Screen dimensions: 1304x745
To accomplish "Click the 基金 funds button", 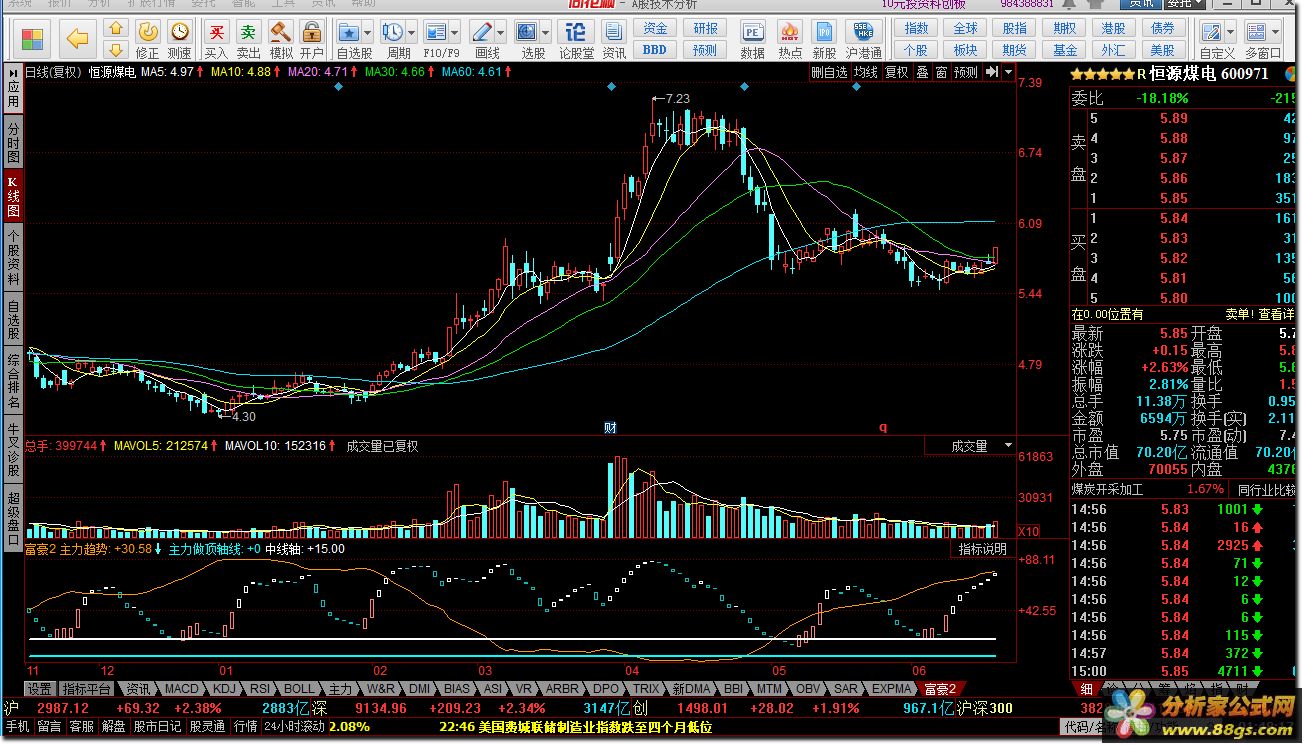I will click(1065, 49).
